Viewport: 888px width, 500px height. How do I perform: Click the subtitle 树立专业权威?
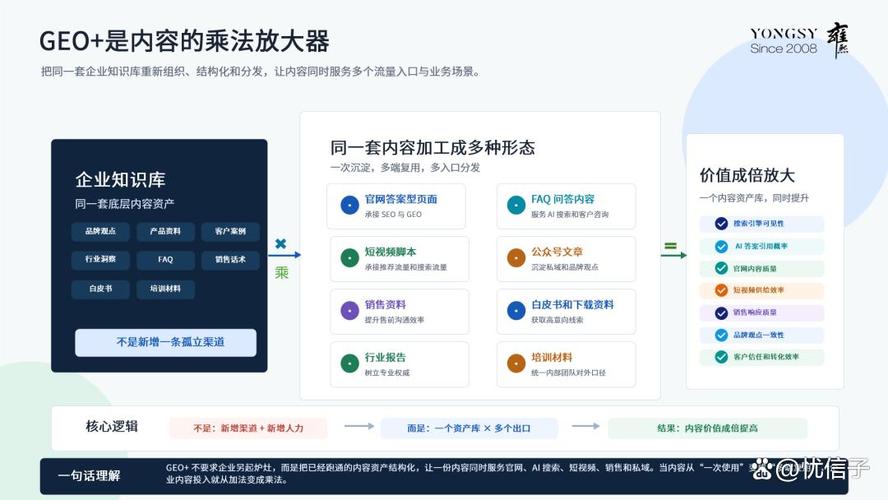pyautogui.click(x=387, y=373)
